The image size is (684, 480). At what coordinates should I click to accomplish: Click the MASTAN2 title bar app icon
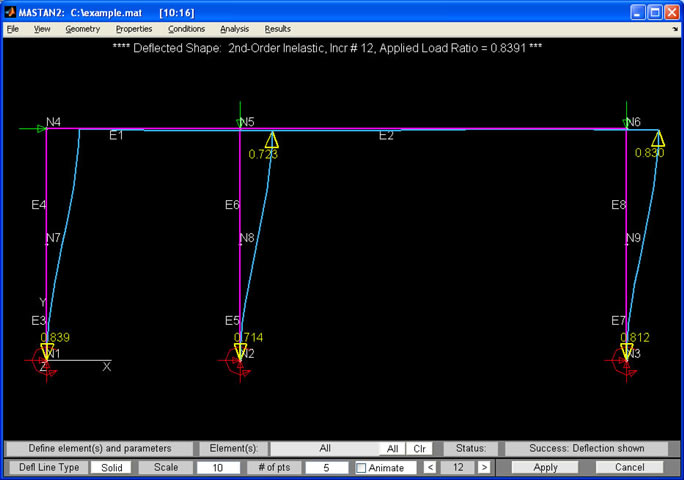pos(11,11)
